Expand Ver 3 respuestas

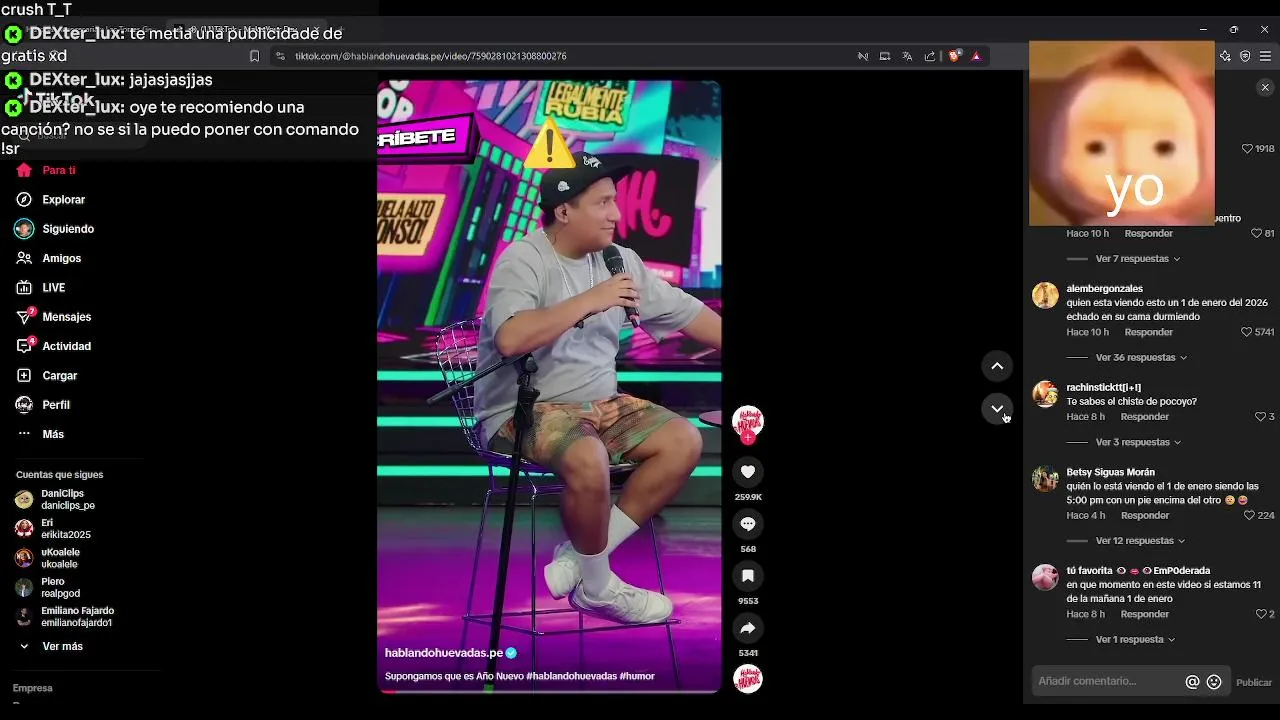tap(1139, 442)
